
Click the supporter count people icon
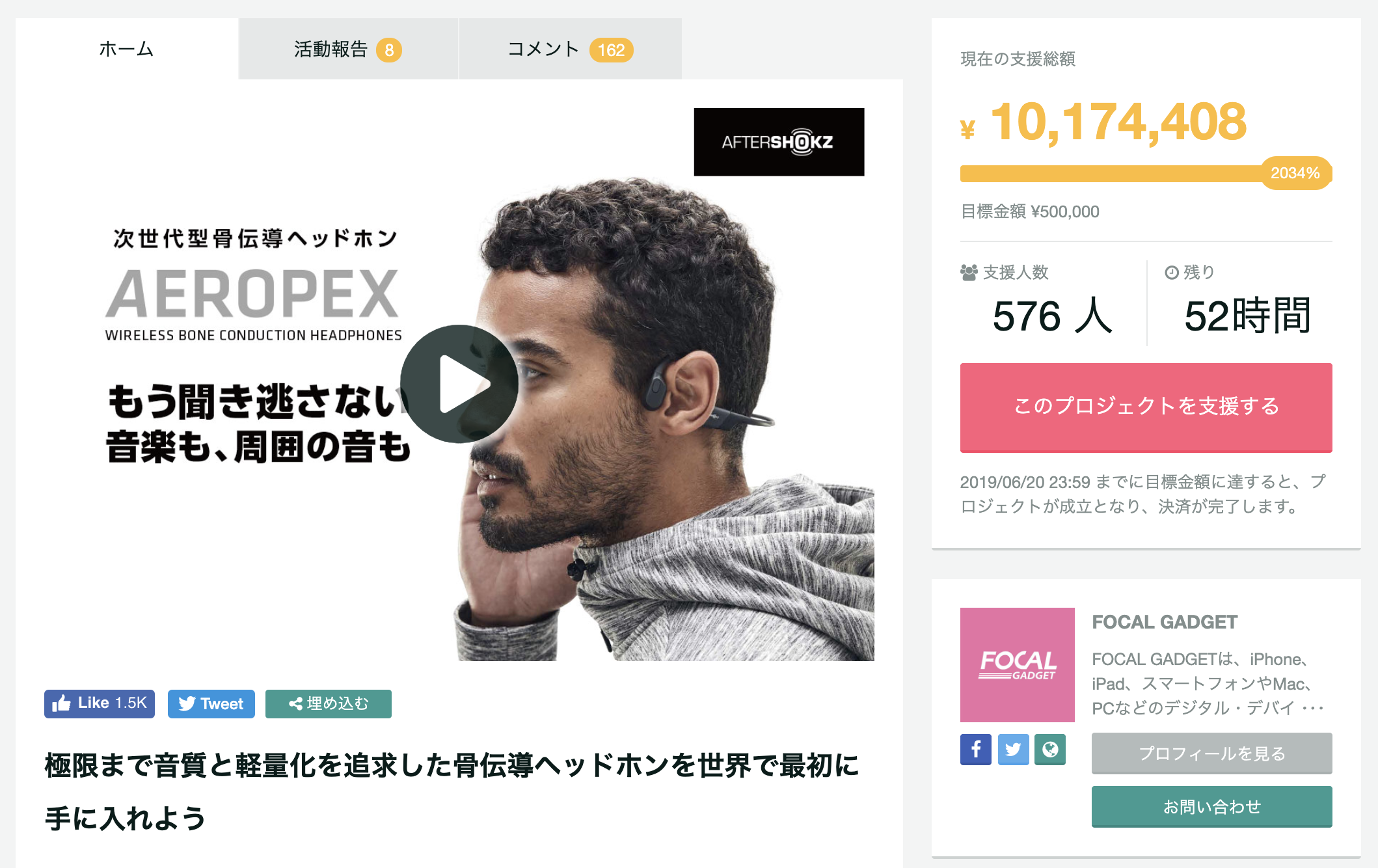point(969,272)
